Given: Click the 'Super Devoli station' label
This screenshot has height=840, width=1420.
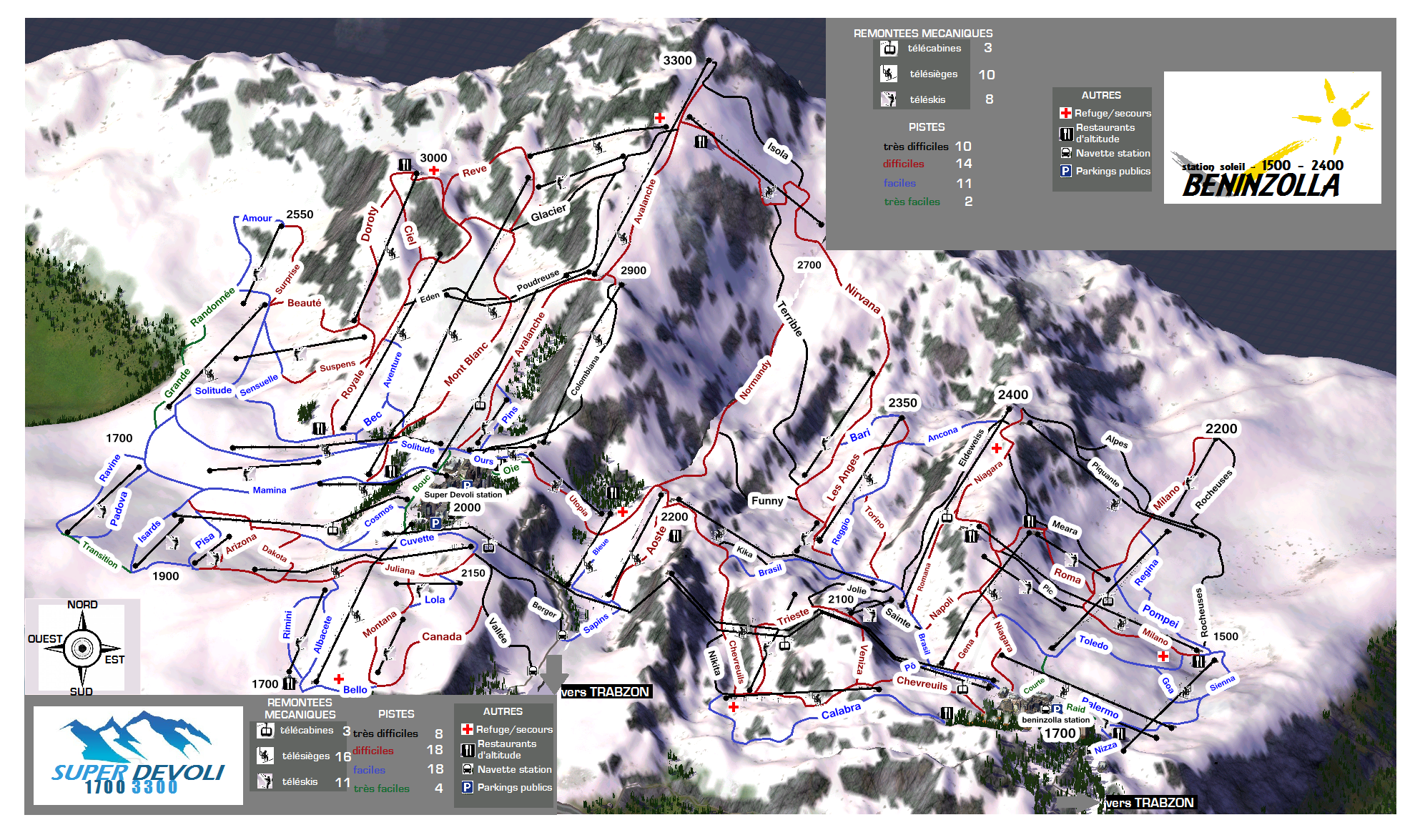Looking at the screenshot, I should 463,495.
